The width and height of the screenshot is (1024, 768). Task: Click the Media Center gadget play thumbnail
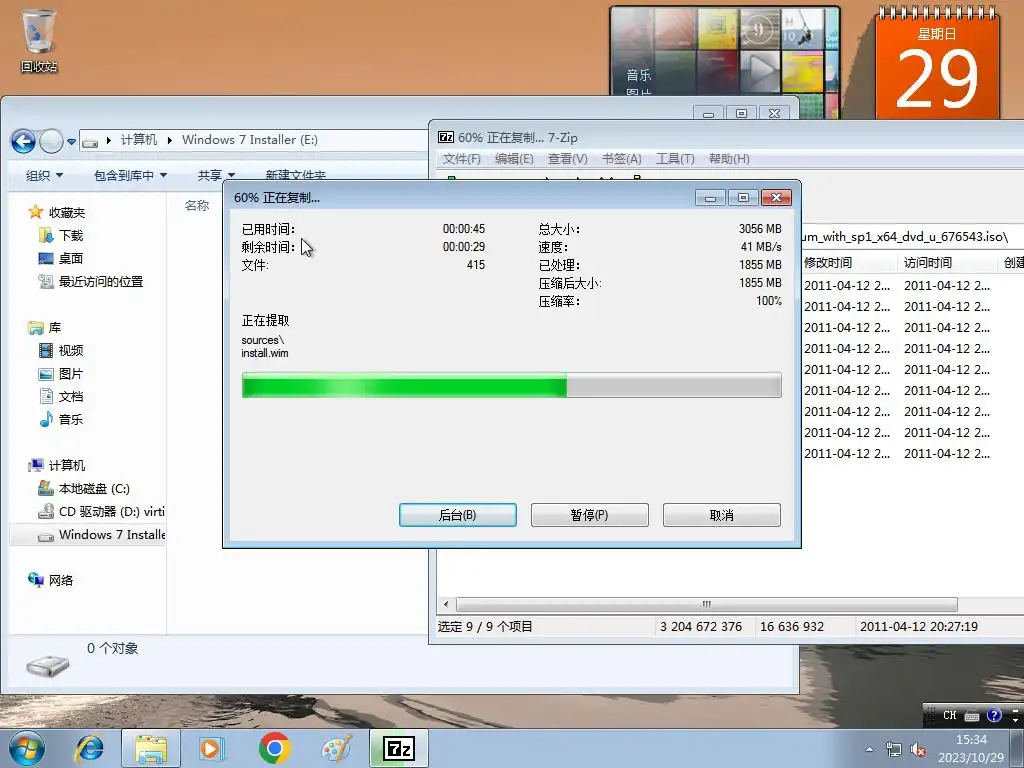click(759, 70)
